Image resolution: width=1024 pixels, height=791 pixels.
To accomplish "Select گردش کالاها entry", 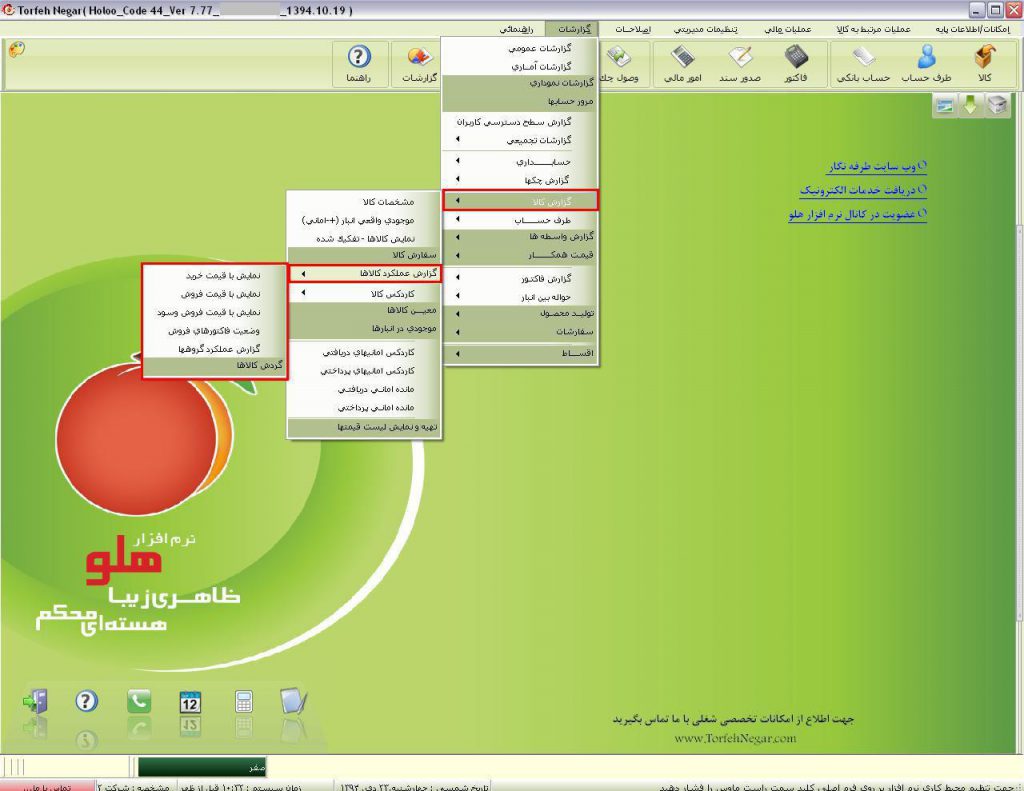I will (215, 366).
